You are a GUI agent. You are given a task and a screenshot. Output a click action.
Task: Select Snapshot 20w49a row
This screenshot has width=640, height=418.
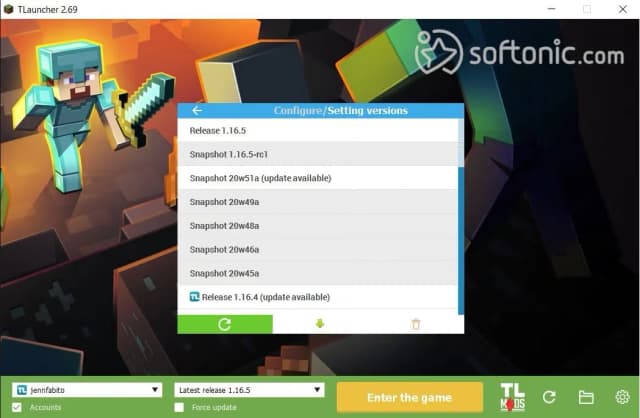click(x=318, y=202)
